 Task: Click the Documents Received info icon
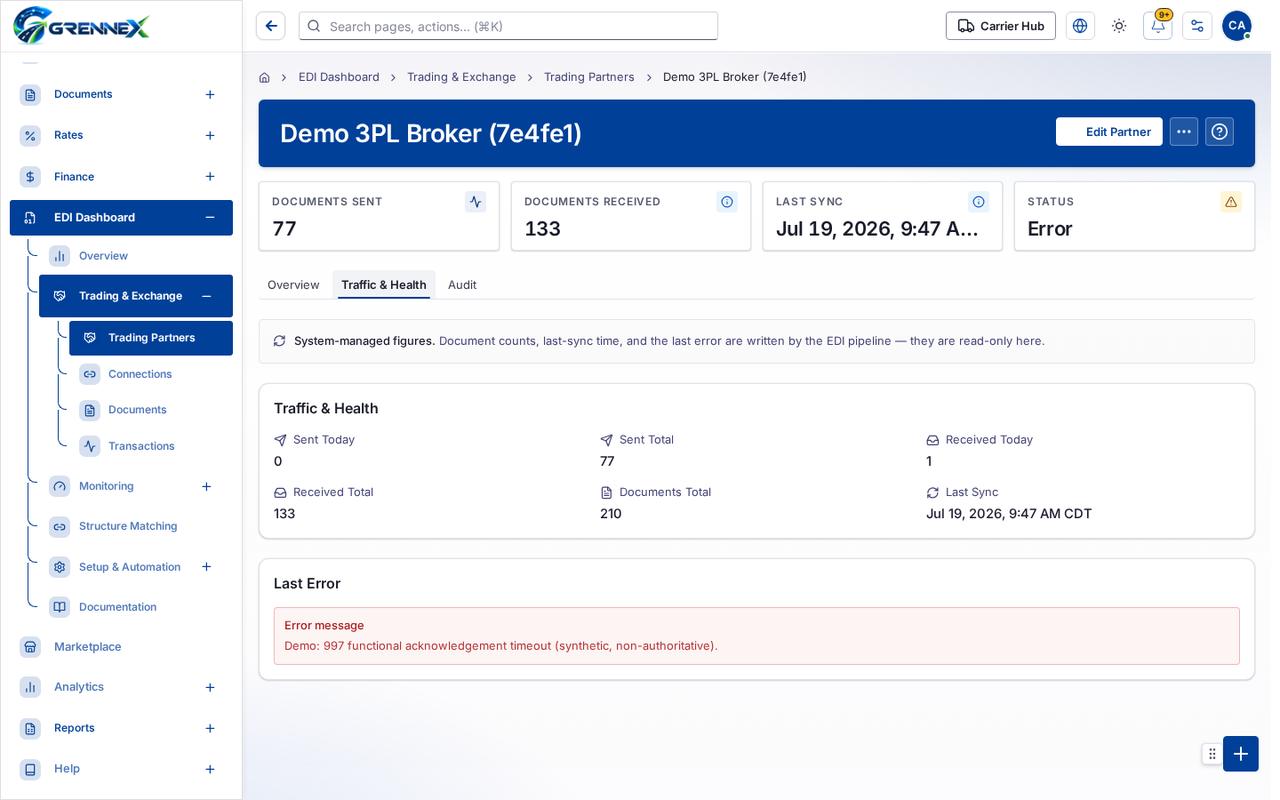click(x=727, y=202)
